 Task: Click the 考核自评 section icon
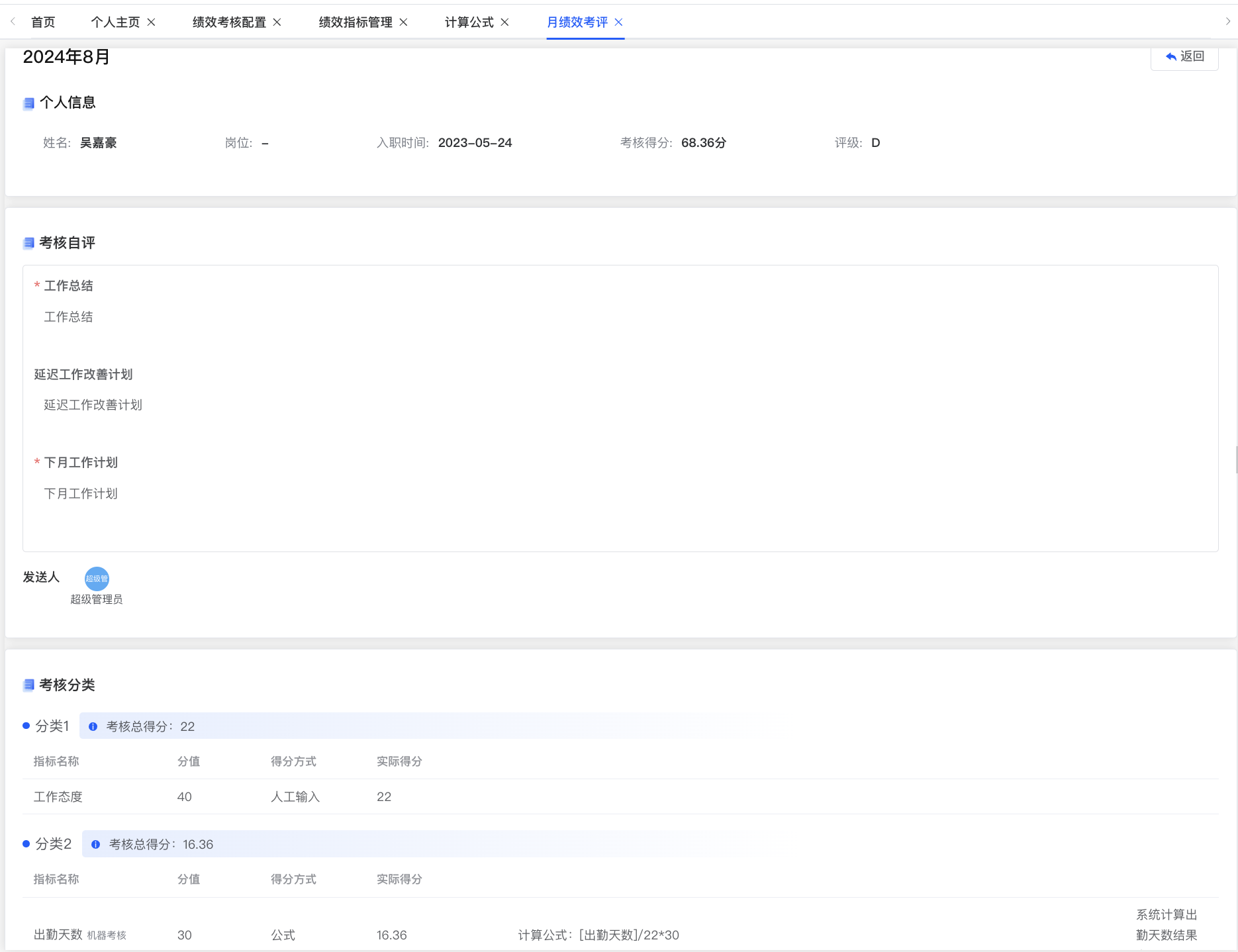28,244
